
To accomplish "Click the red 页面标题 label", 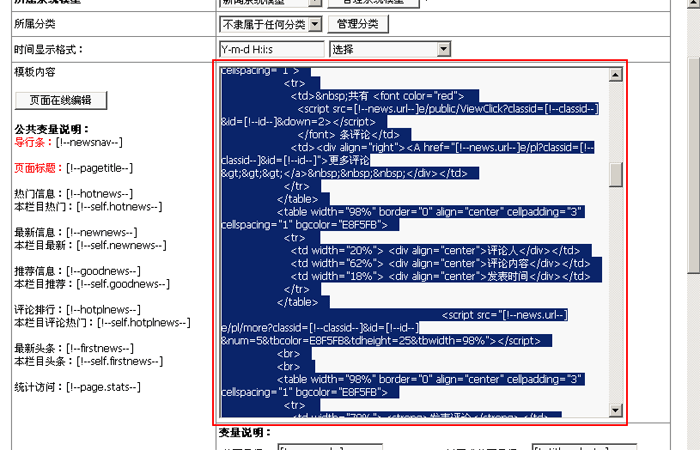I will 38,168.
